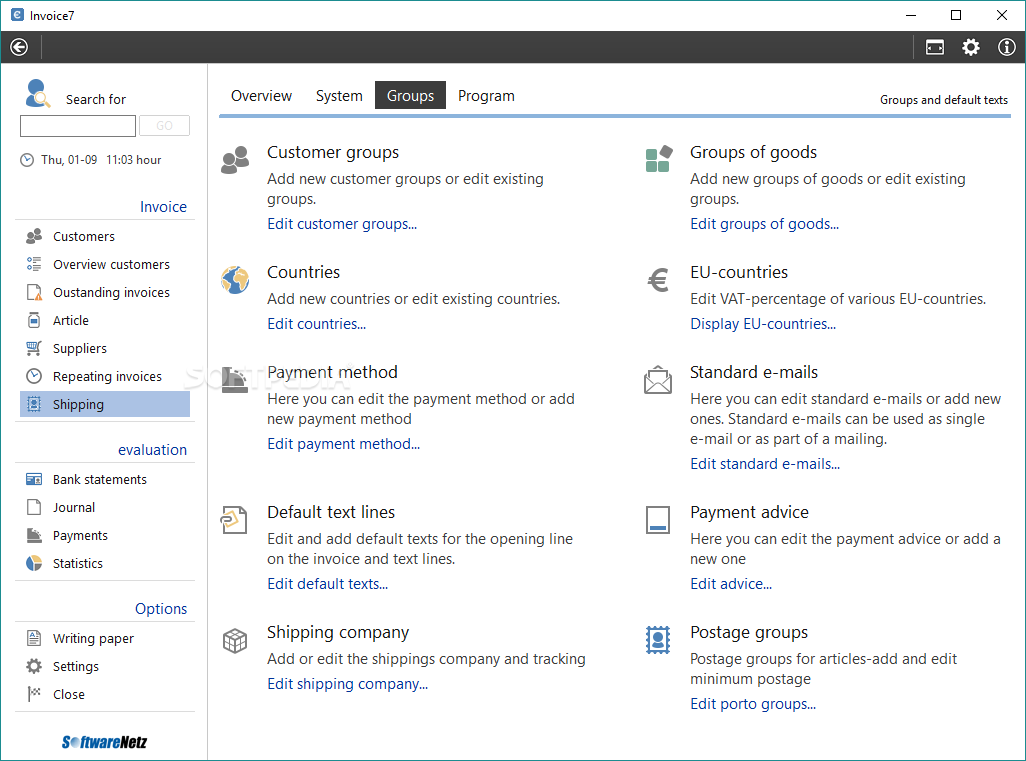
Task: Open Oustanding invoices in sidebar
Action: 105,292
